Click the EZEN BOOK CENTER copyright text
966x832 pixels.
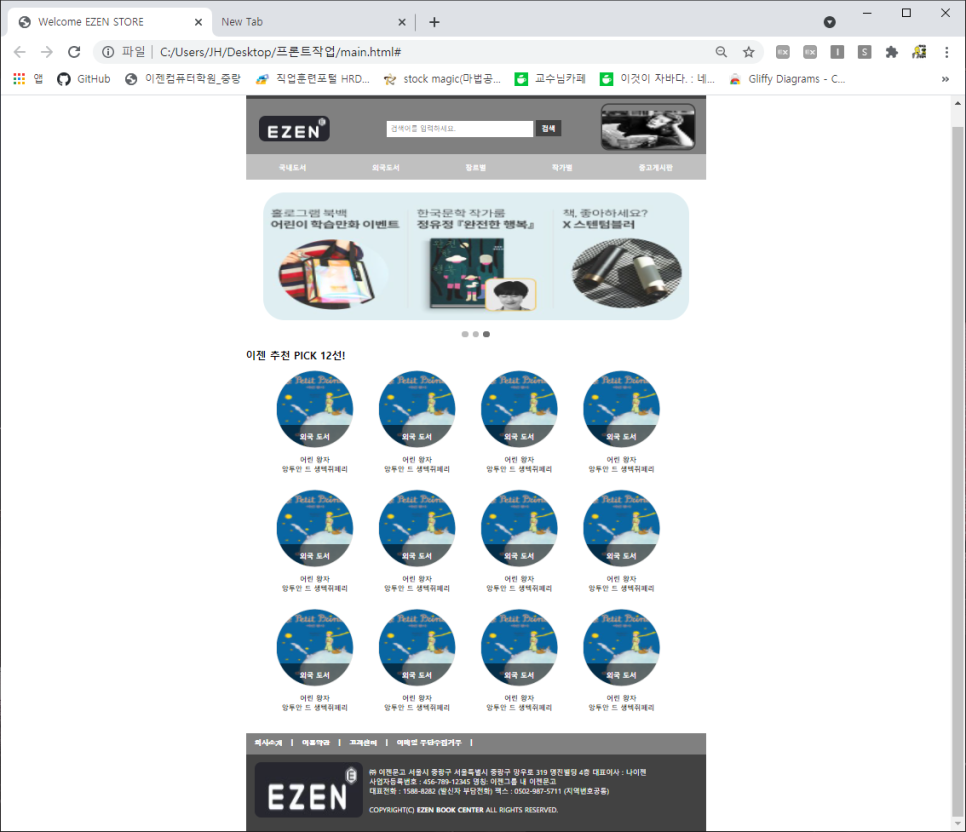(450, 810)
